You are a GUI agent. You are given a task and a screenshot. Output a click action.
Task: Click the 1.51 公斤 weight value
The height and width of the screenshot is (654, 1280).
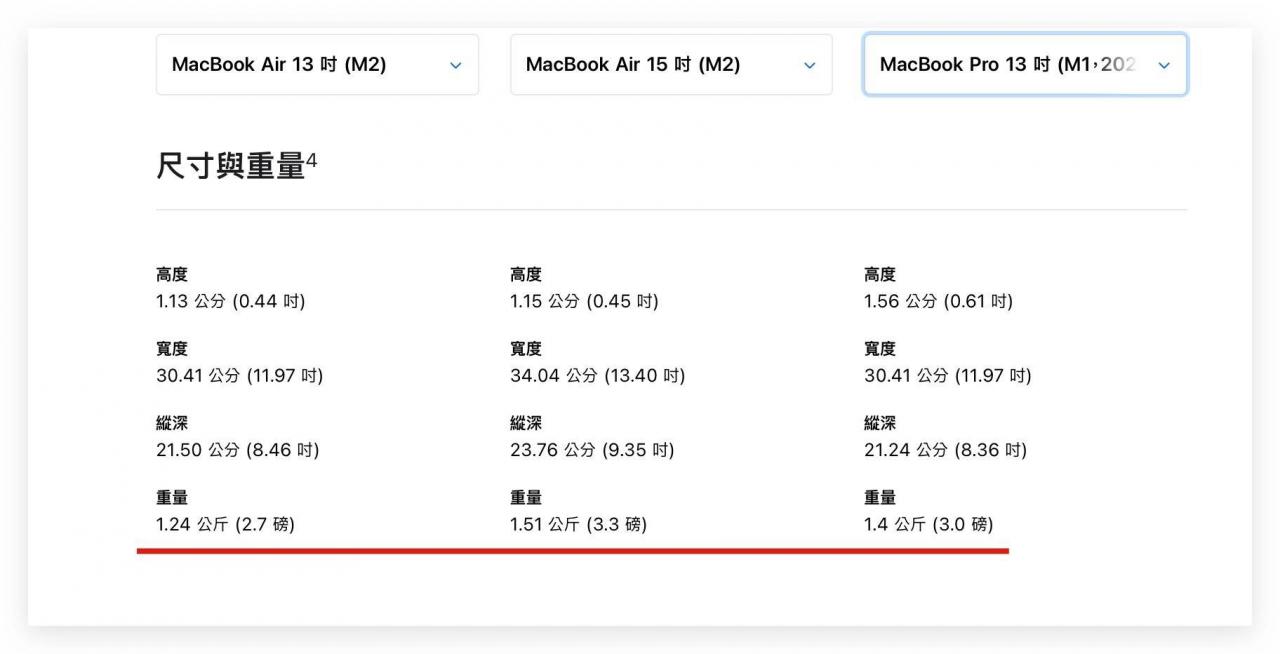(x=578, y=524)
